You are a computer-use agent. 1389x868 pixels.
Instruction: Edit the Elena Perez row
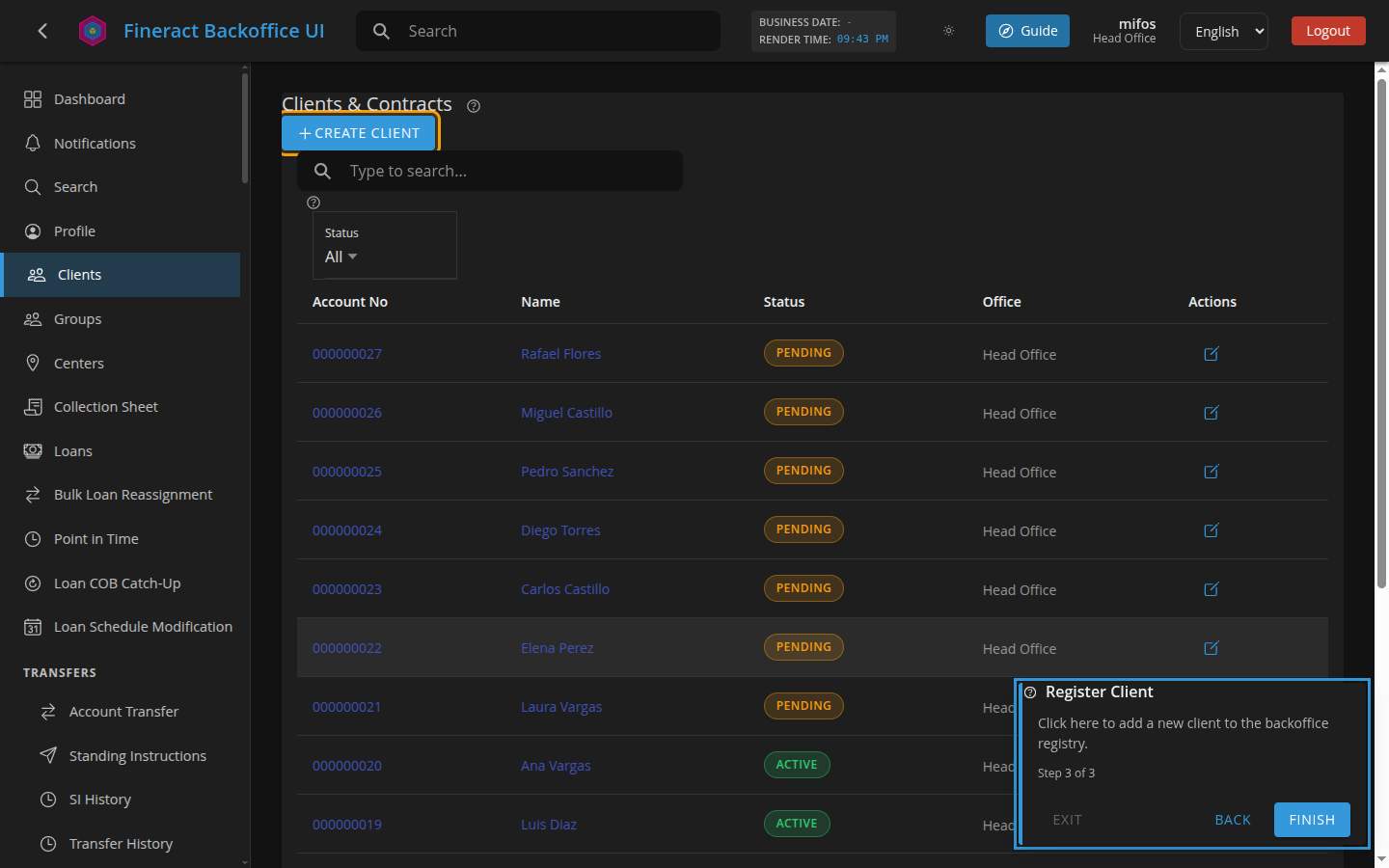pyautogui.click(x=1212, y=648)
